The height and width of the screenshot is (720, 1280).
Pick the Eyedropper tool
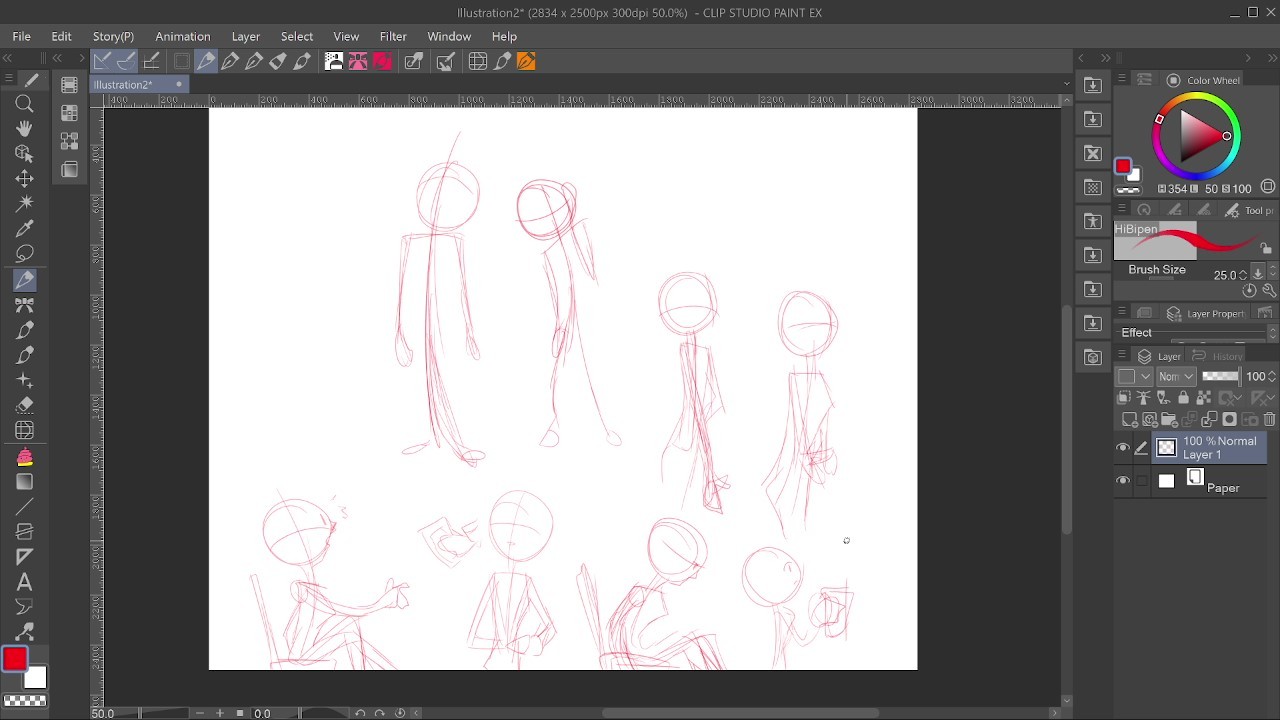(25, 229)
